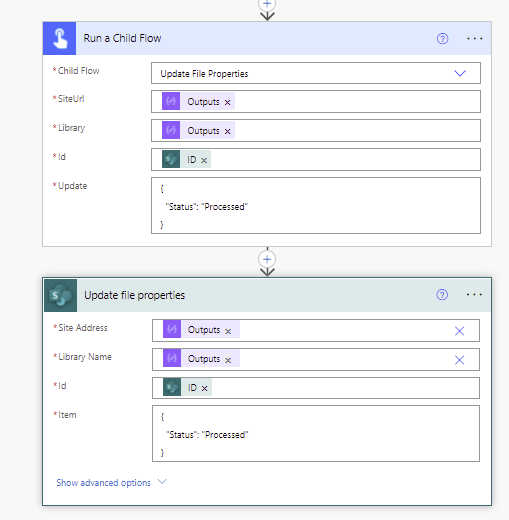Expand the Child Flow dropdown

click(460, 73)
